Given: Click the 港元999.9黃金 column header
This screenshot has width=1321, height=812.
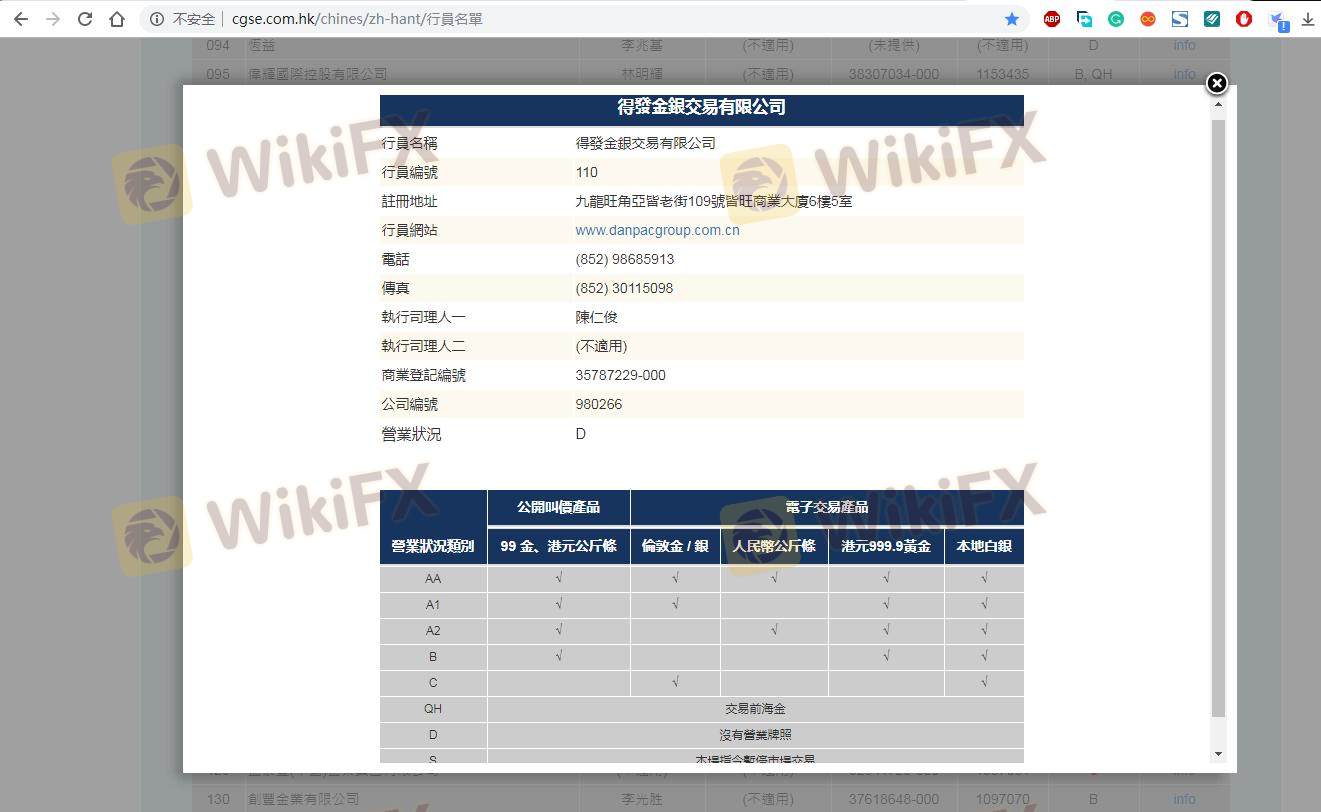Looking at the screenshot, I should tap(886, 546).
